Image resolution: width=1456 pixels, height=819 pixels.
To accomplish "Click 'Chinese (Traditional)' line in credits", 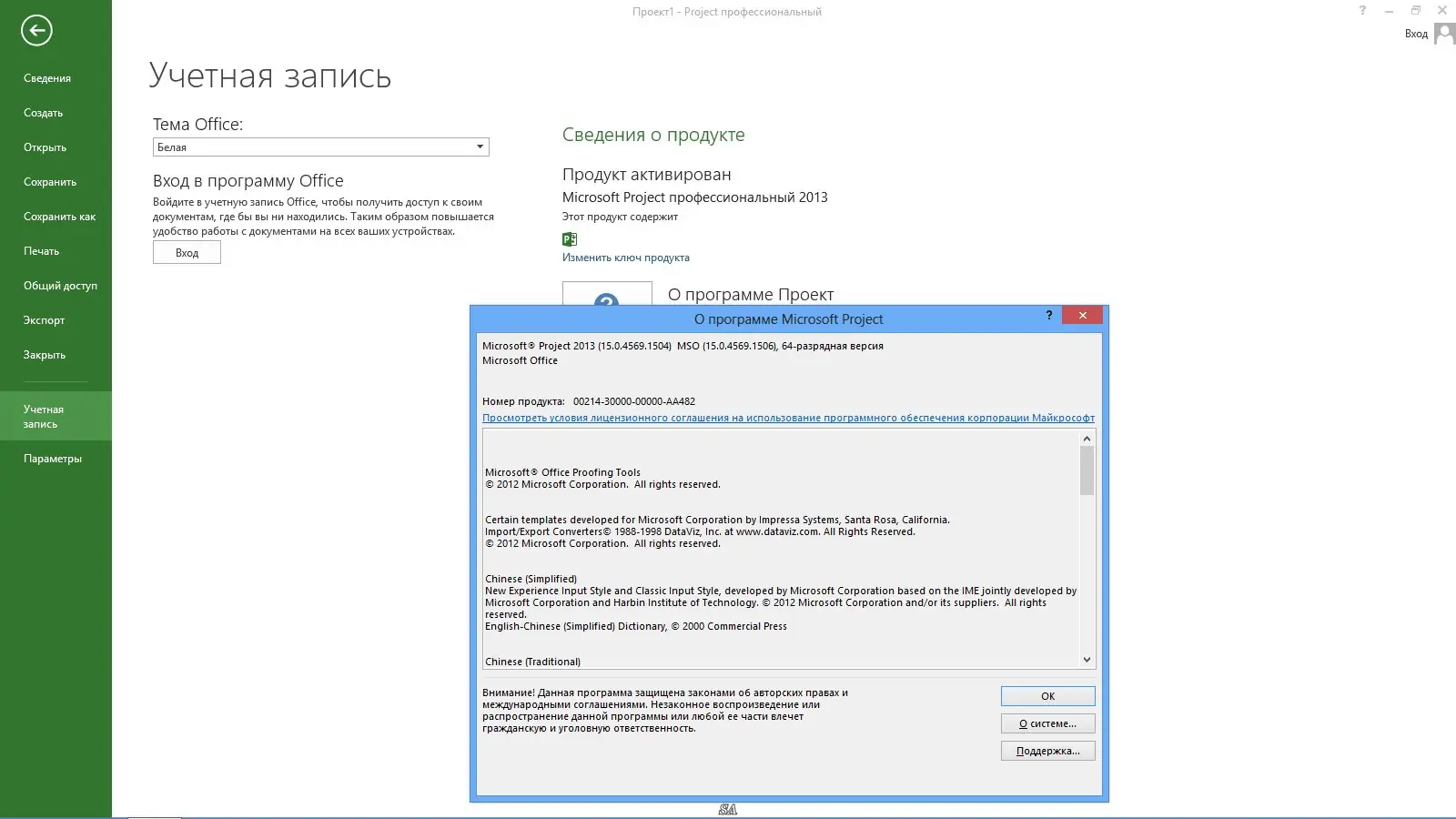I will pos(532,662).
